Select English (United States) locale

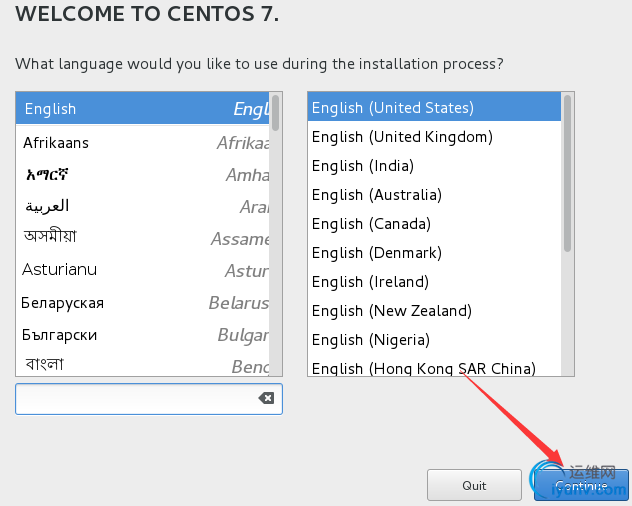(434, 107)
